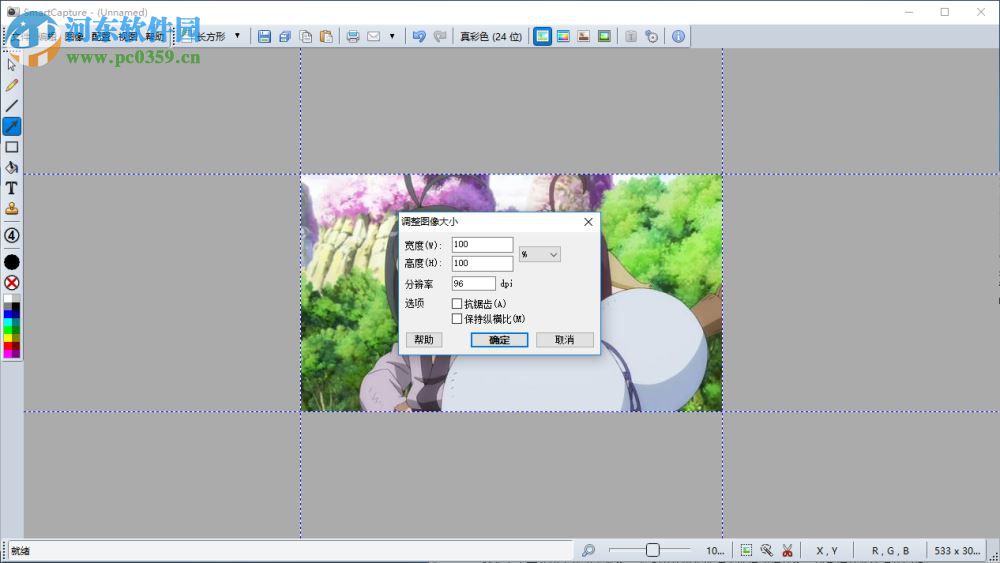The width and height of the screenshot is (1000, 563).
Task: Click the paste clipboard icon
Action: [326, 36]
